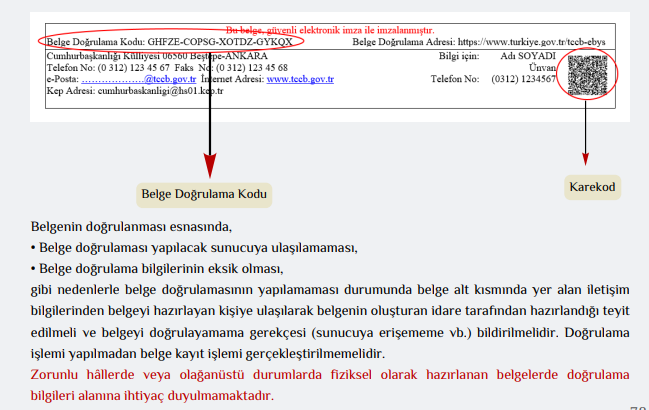Image resolution: width=649 pixels, height=410 pixels.
Task: Click the line 'işlemi yapılmadan belge kayıt işlemi gerçekleştirilmemelidir.'
Action: coord(208,354)
